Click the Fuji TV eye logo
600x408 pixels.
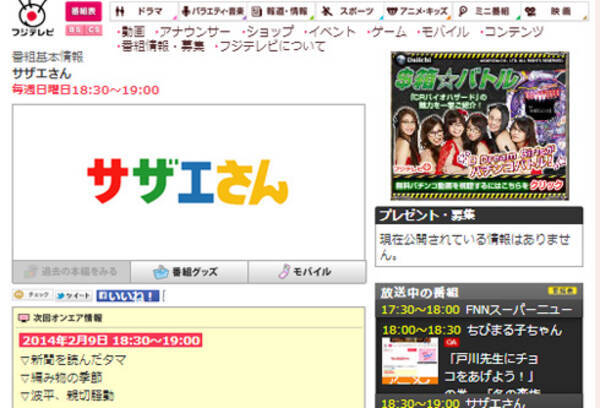pyautogui.click(x=33, y=18)
